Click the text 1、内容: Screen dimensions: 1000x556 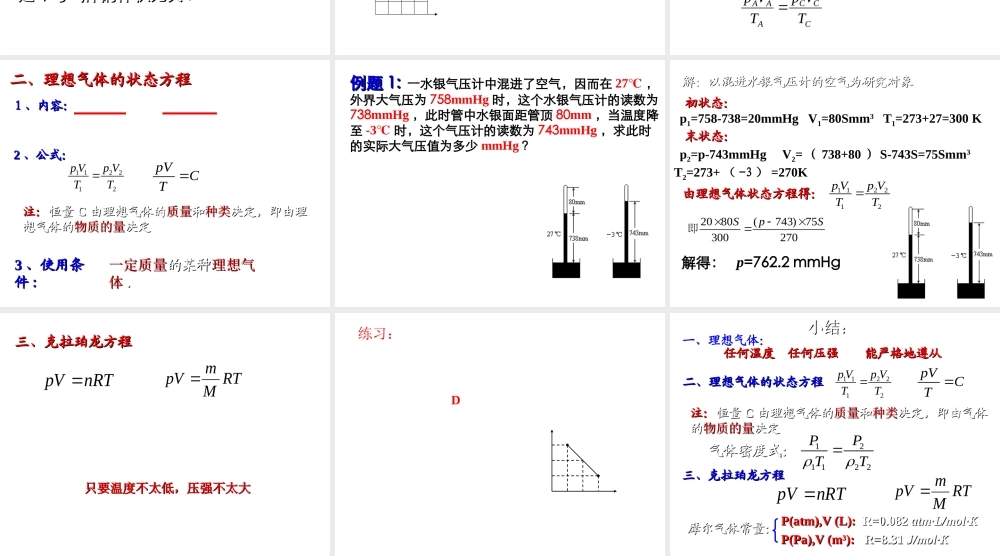point(41,106)
